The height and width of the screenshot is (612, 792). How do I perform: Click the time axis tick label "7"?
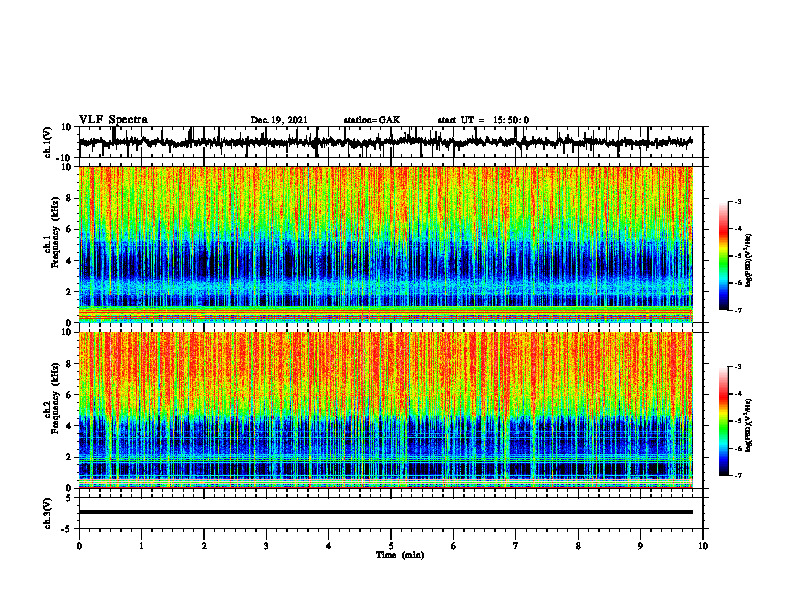[x=516, y=546]
